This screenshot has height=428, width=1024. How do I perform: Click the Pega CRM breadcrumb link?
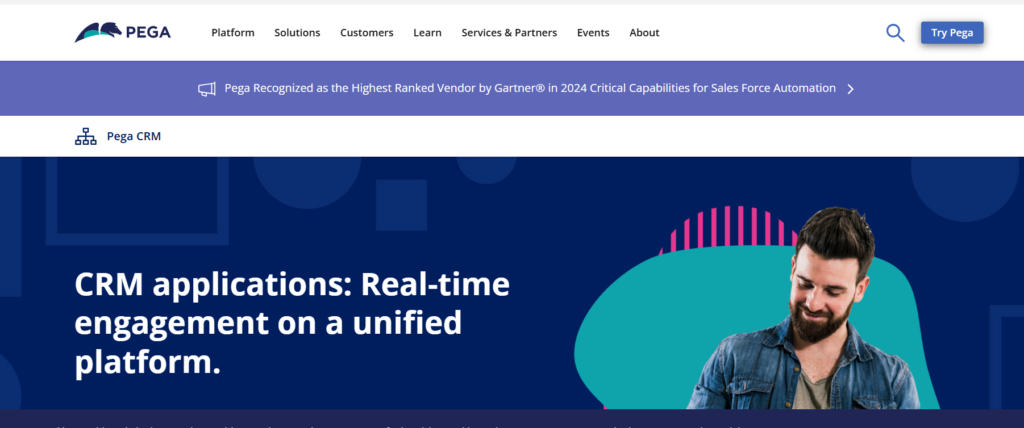coord(133,136)
